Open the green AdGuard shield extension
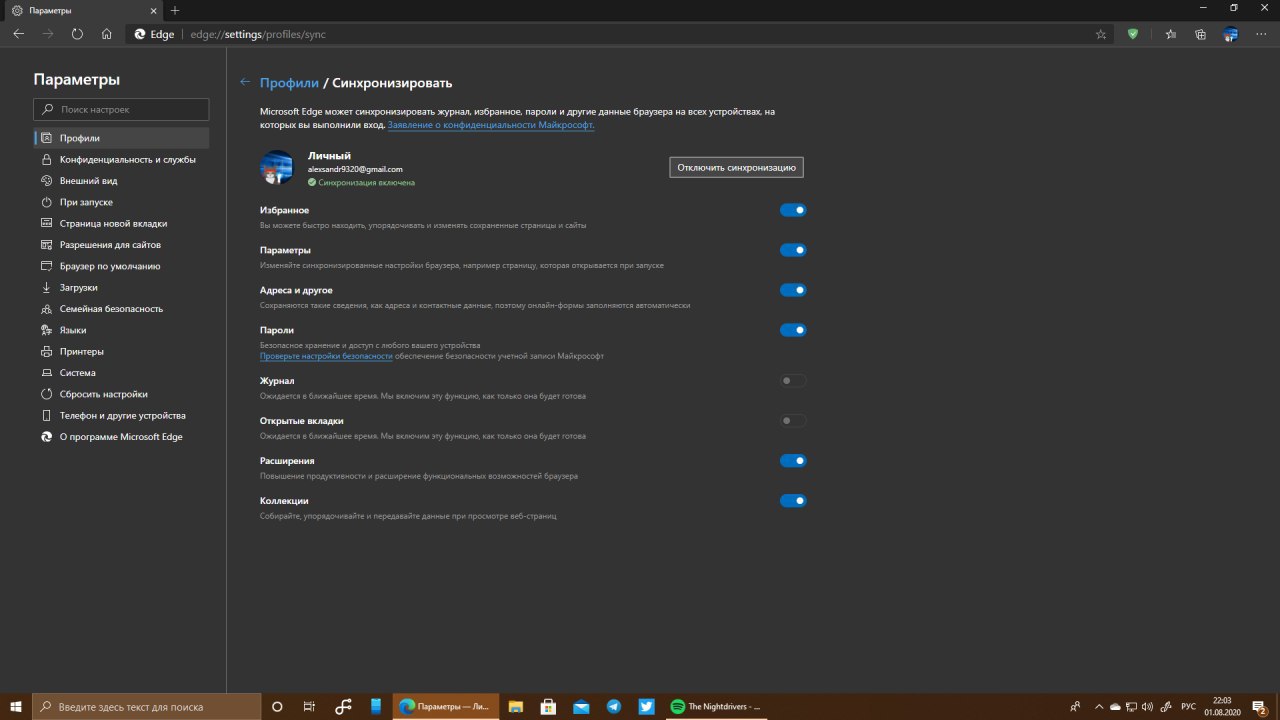 point(1133,34)
